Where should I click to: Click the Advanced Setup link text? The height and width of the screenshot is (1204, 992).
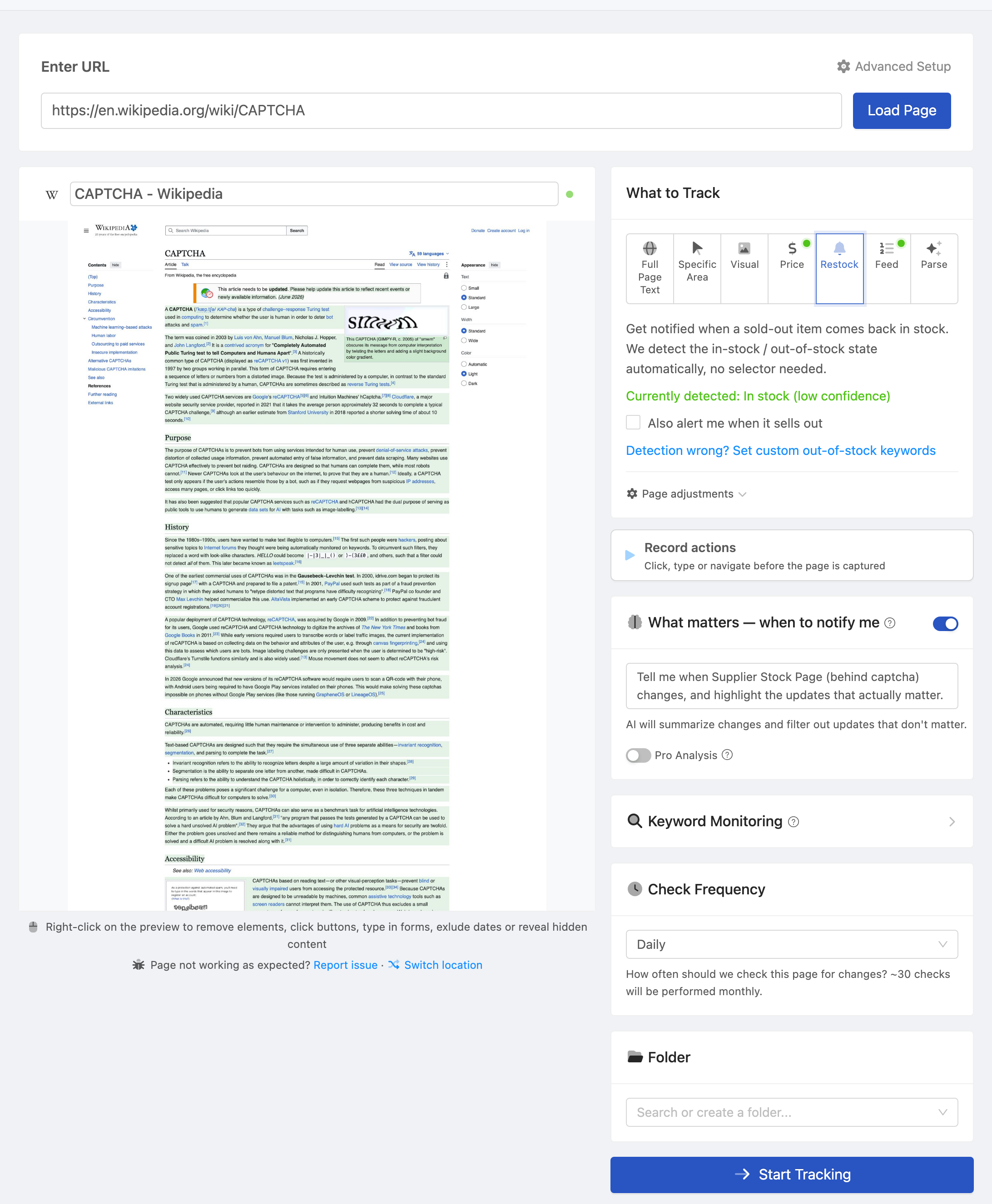(x=902, y=67)
